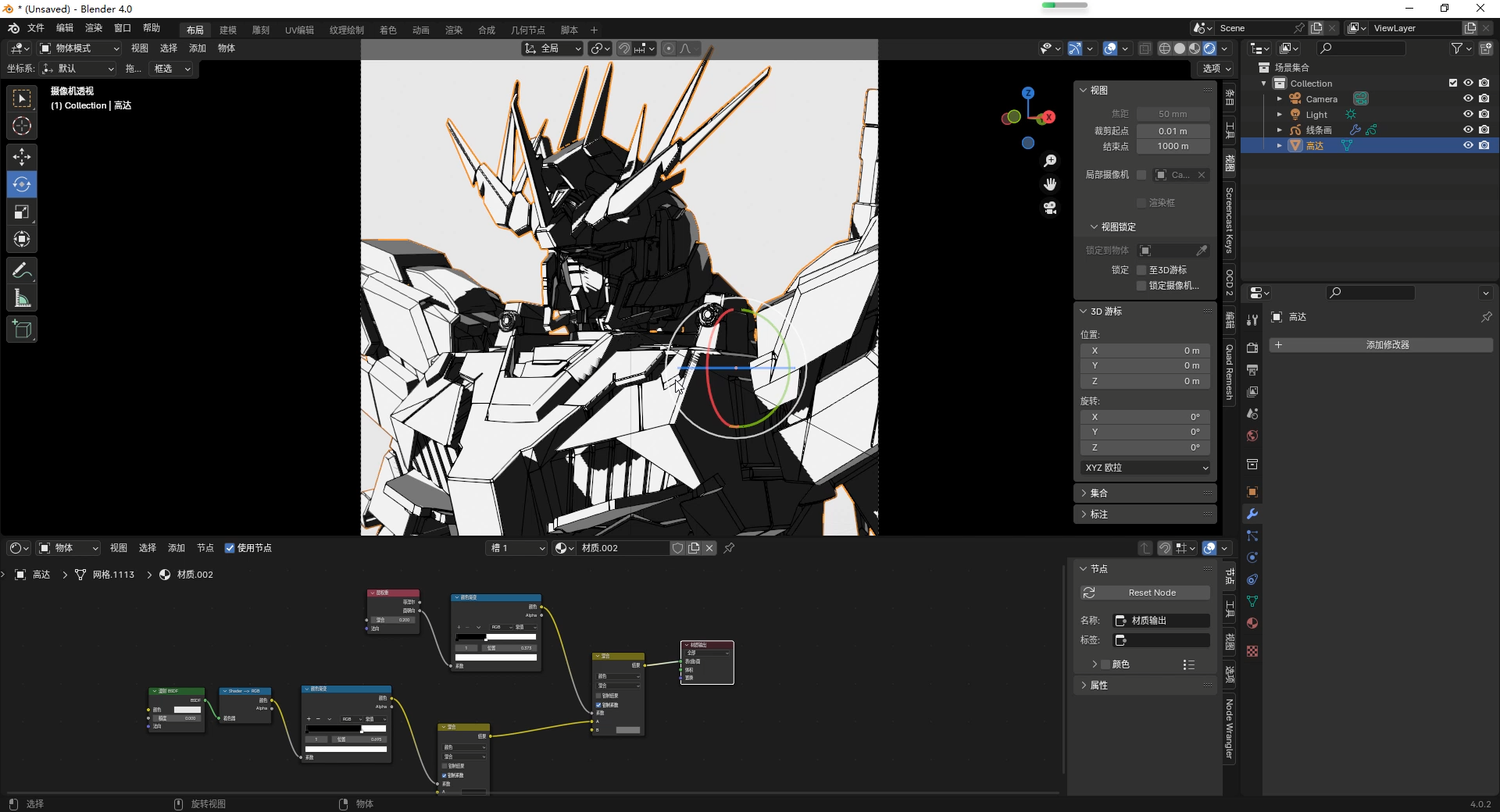Viewport: 1500px width, 812px height.
Task: Switch to 几何节点 workspace tab
Action: tap(528, 30)
